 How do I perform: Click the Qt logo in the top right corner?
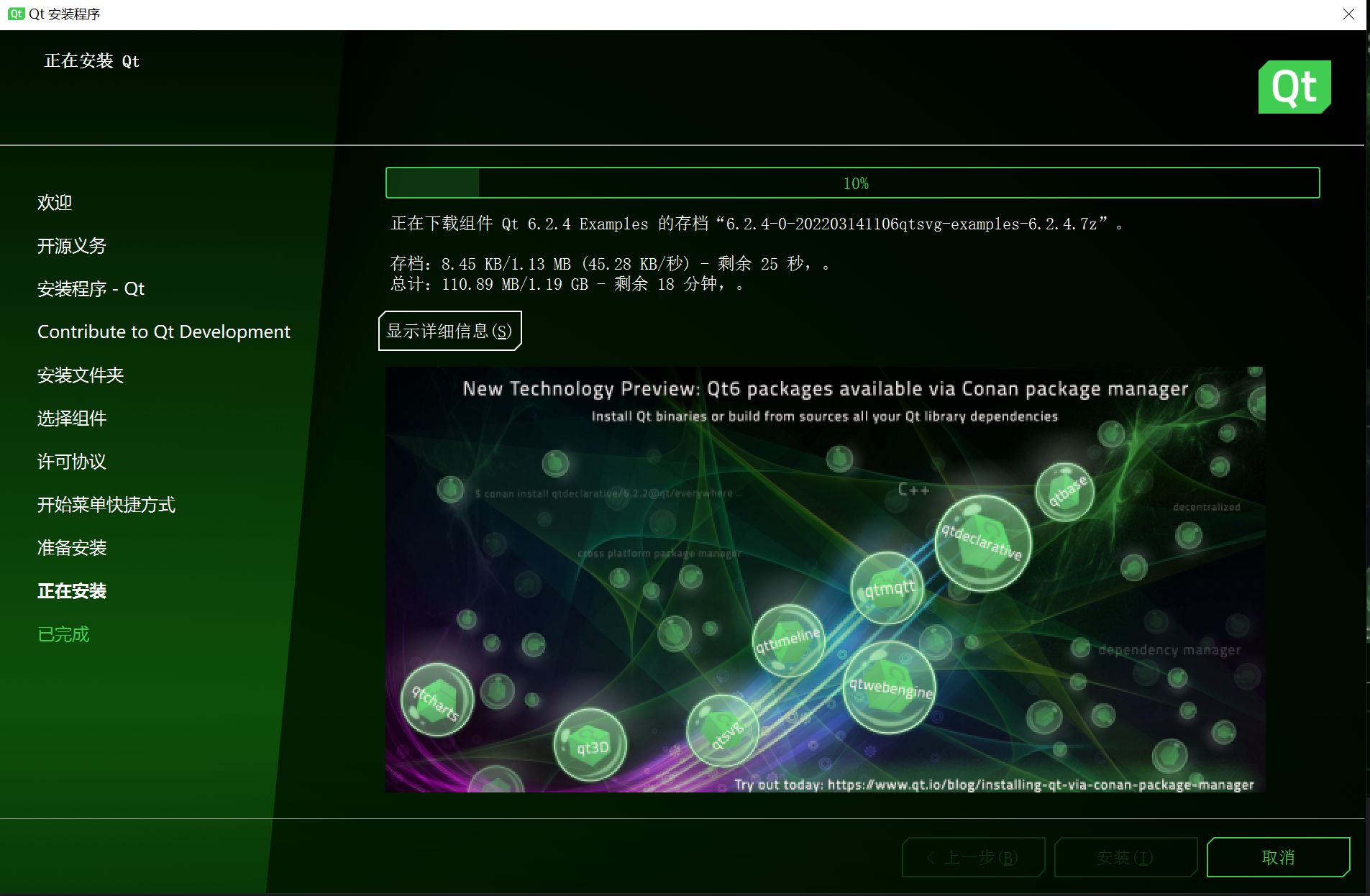pyautogui.click(x=1294, y=86)
